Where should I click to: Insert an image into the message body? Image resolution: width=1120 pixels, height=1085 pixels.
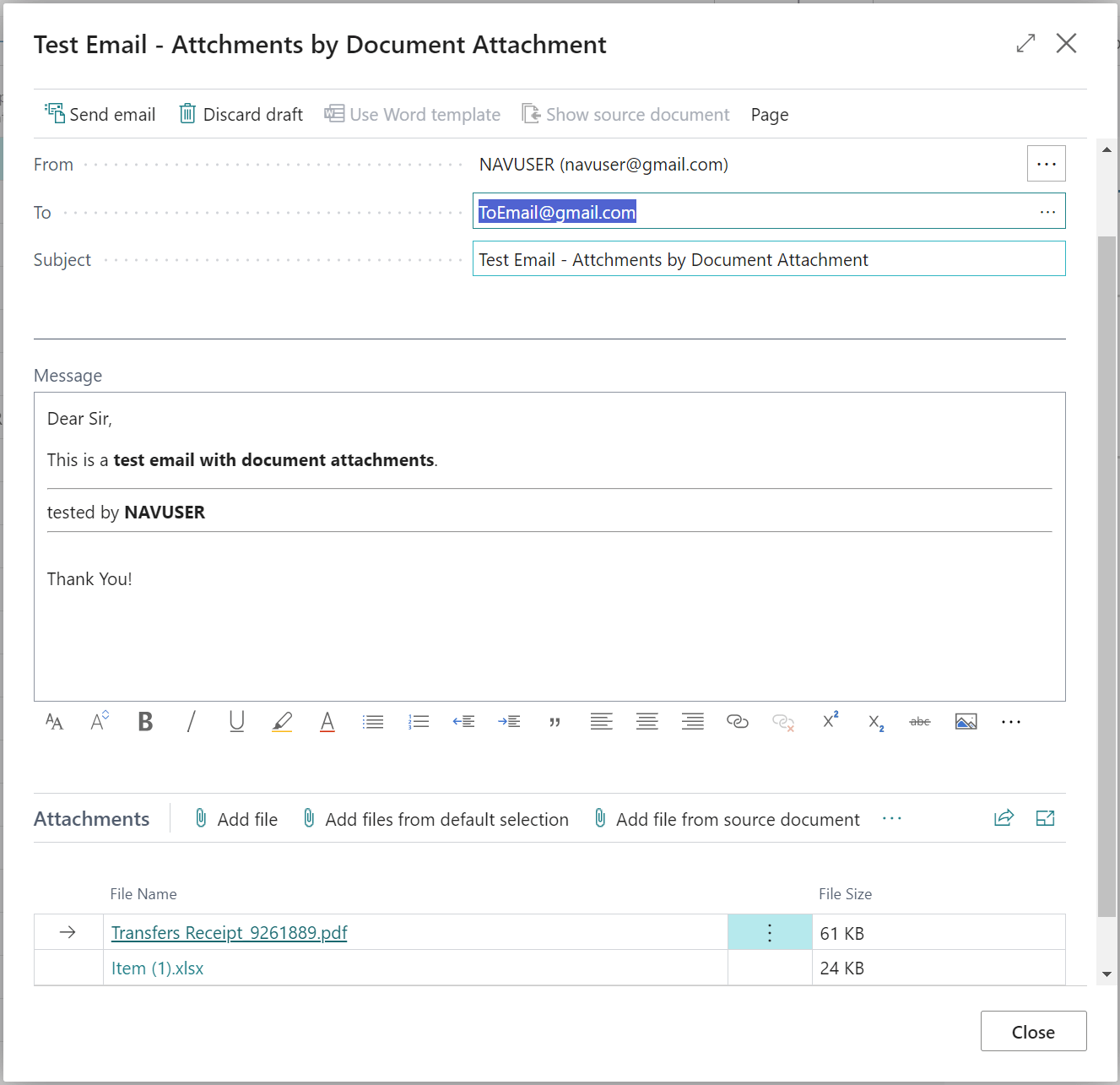coord(966,721)
